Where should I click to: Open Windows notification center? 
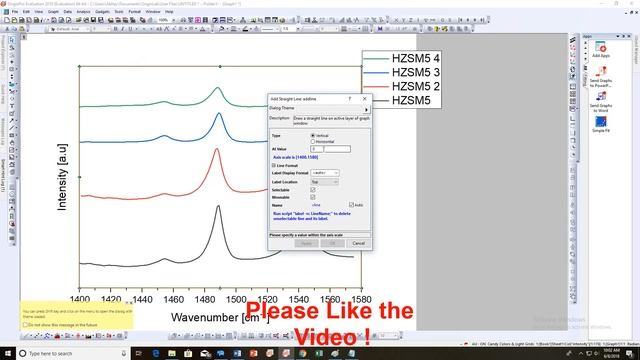click(629, 353)
